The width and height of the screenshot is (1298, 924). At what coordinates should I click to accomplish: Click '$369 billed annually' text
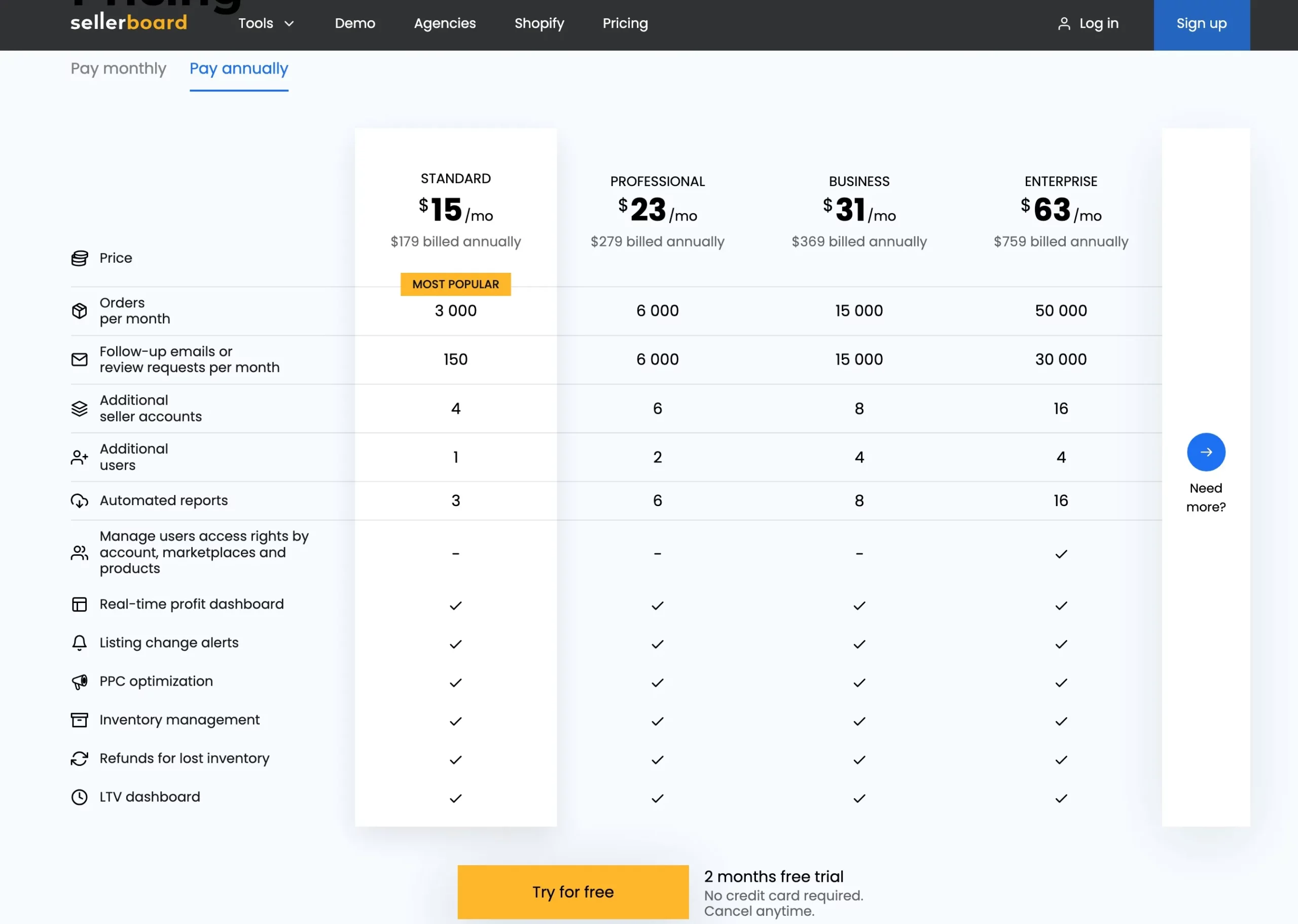pos(859,242)
